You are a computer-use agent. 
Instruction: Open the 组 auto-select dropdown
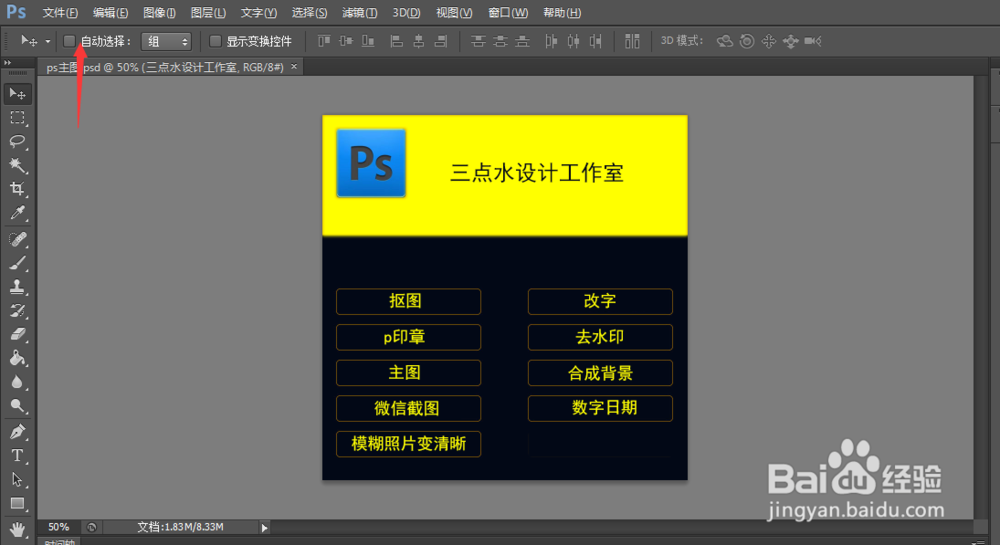click(166, 41)
